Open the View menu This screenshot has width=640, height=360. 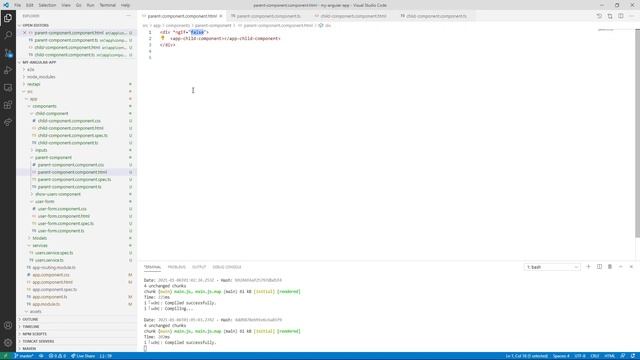coord(66,5)
